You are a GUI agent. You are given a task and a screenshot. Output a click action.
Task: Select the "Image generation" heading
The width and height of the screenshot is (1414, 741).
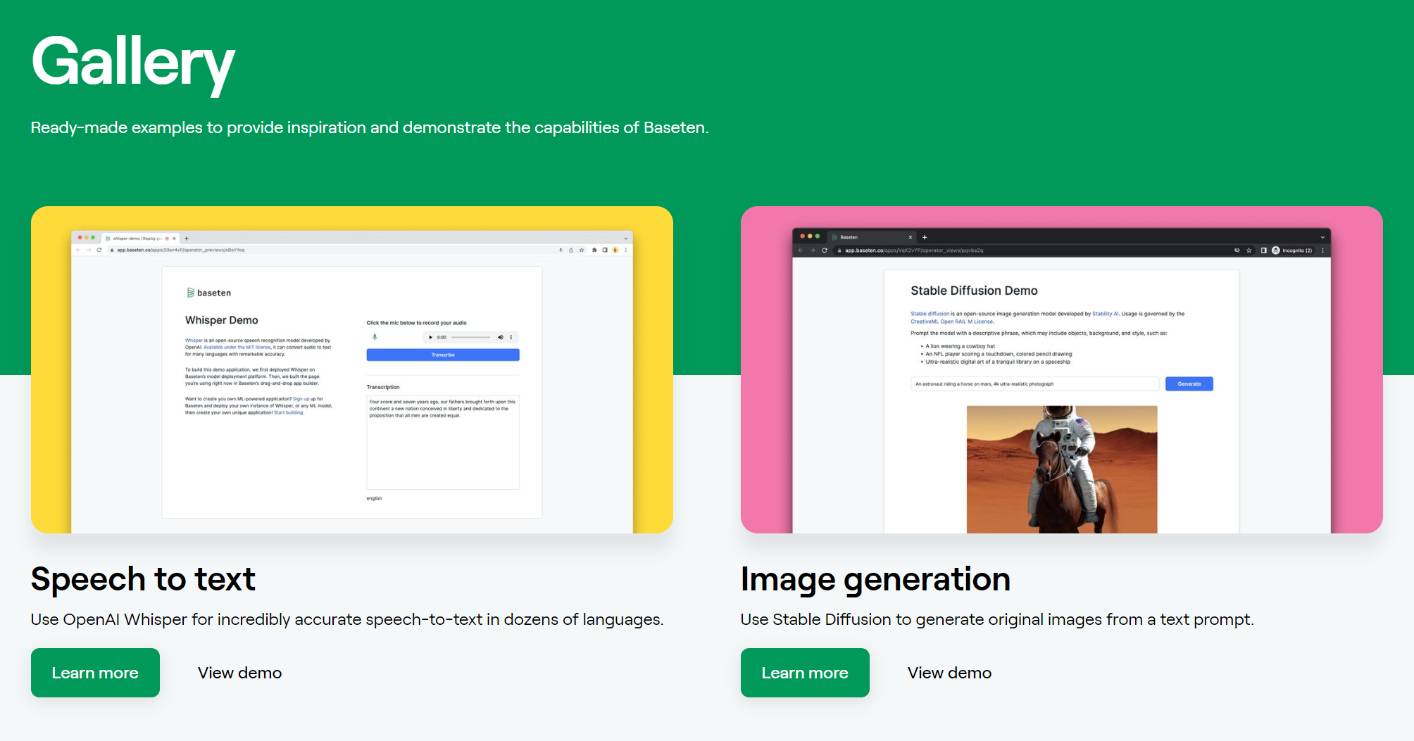coord(875,579)
